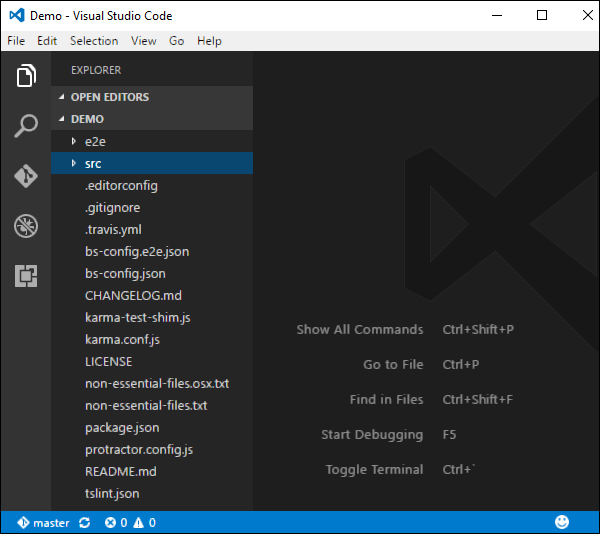600x534 pixels.
Task: Open the Source Control (Git) view
Action: [x=26, y=176]
